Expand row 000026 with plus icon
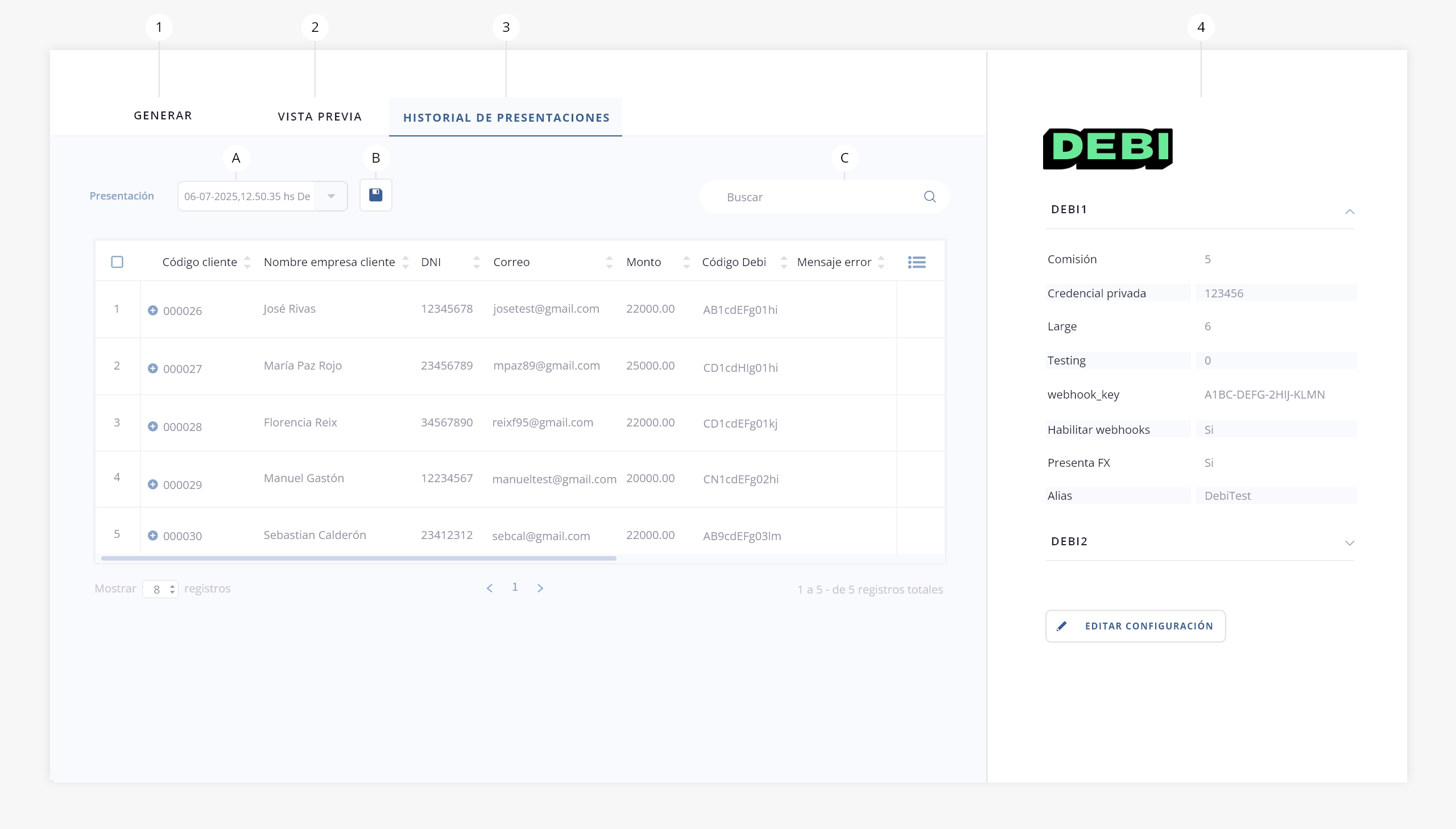This screenshot has height=829, width=1456. pyautogui.click(x=152, y=310)
